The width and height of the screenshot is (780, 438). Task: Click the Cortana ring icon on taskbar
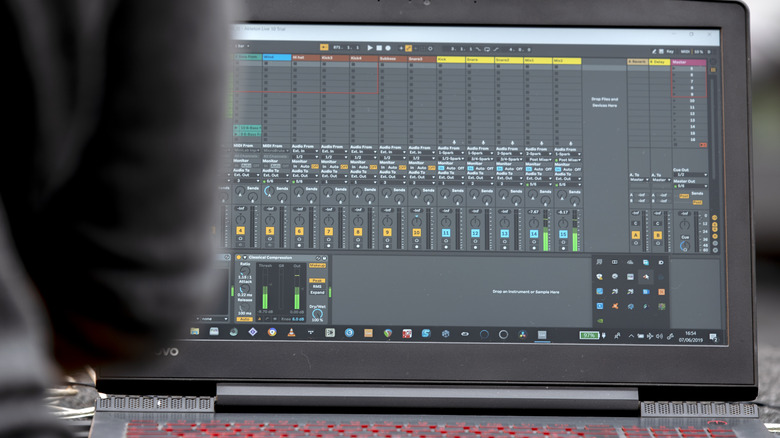[x=503, y=334]
